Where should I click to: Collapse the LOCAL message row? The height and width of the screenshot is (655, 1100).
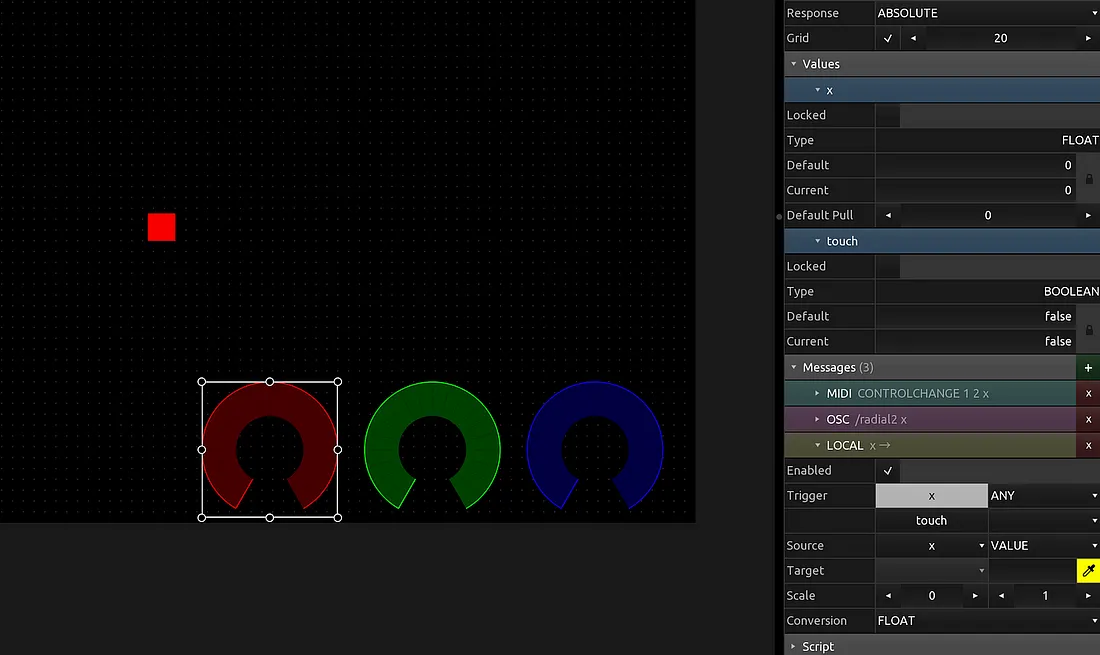817,445
